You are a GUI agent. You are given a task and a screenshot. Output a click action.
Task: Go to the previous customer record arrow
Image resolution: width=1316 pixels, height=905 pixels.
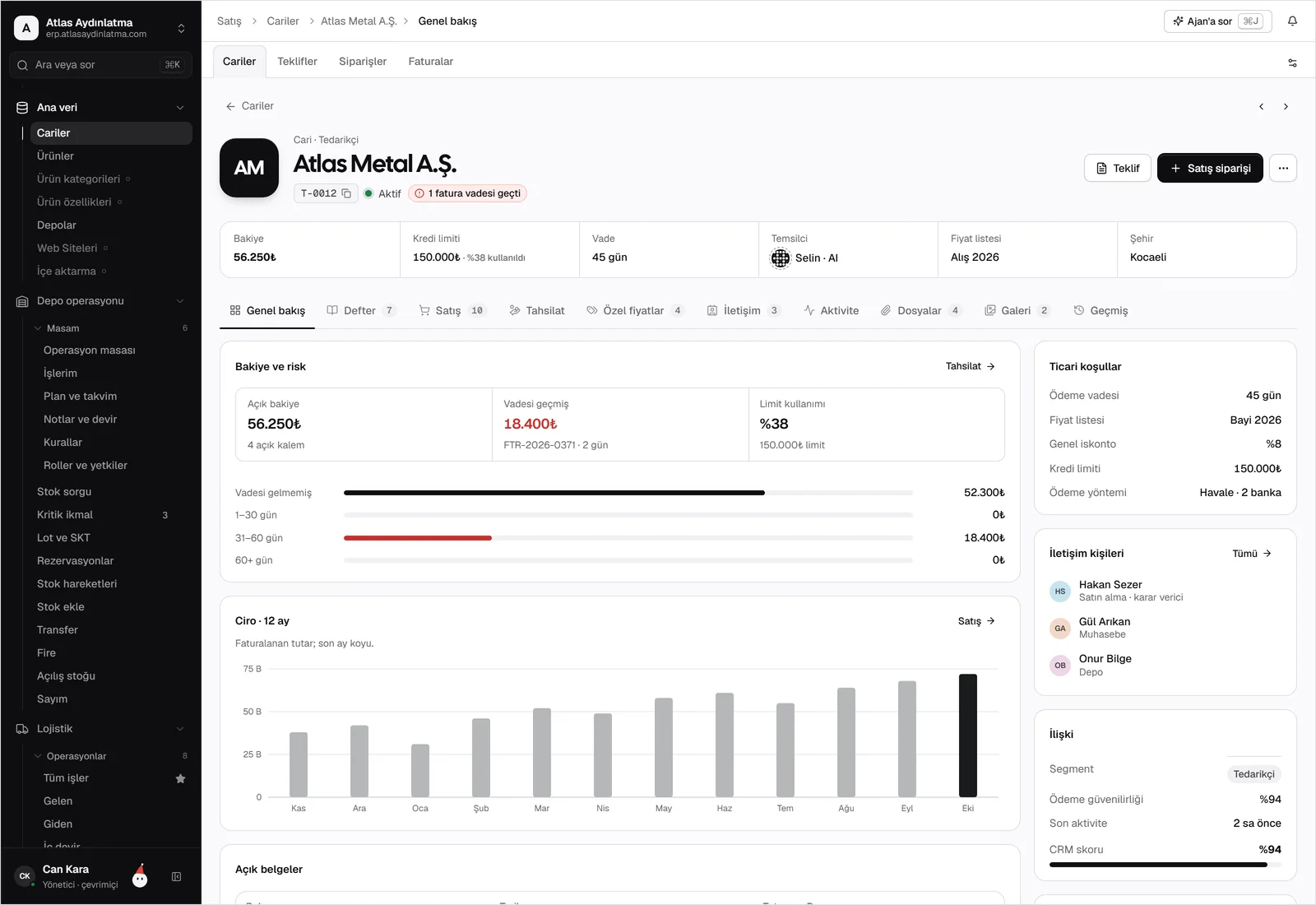(1261, 107)
